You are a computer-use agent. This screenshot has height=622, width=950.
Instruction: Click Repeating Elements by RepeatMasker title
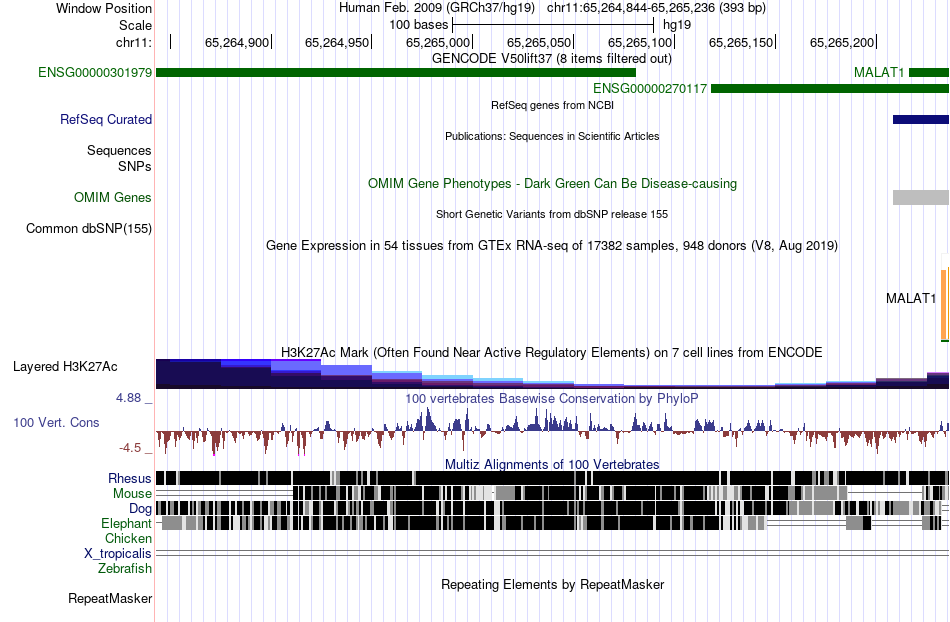click(x=552, y=584)
